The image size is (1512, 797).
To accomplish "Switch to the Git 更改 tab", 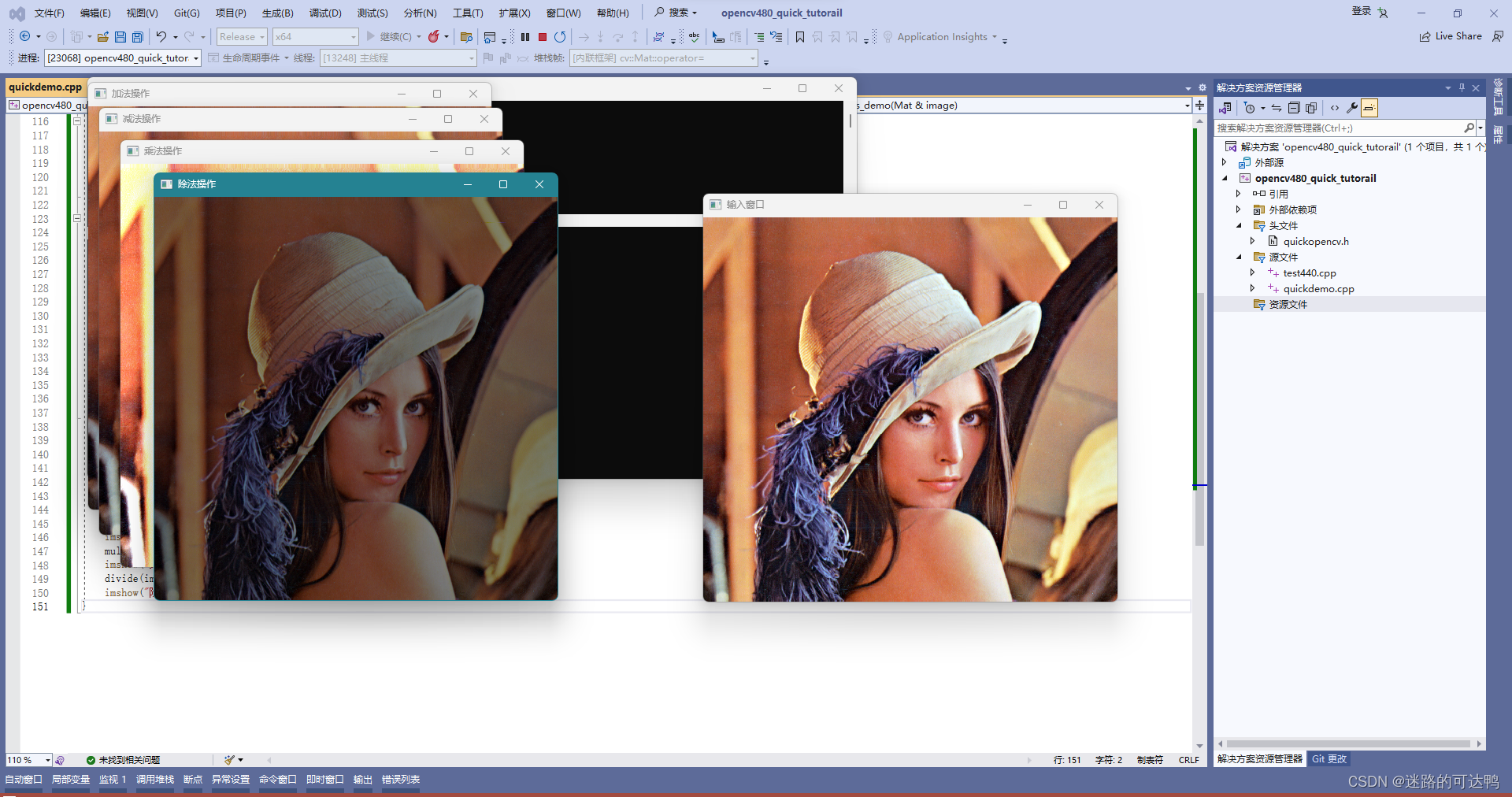I will tap(1329, 759).
